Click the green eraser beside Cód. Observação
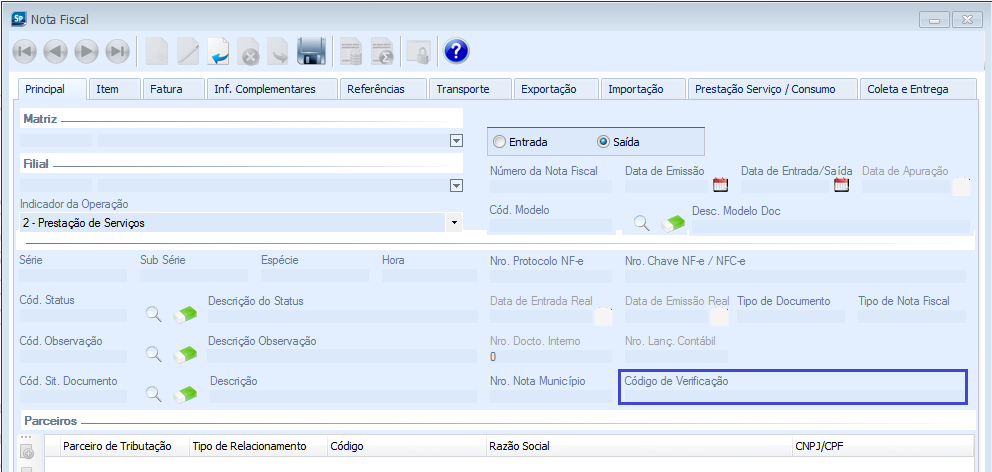This screenshot has width=992, height=472. click(x=185, y=354)
